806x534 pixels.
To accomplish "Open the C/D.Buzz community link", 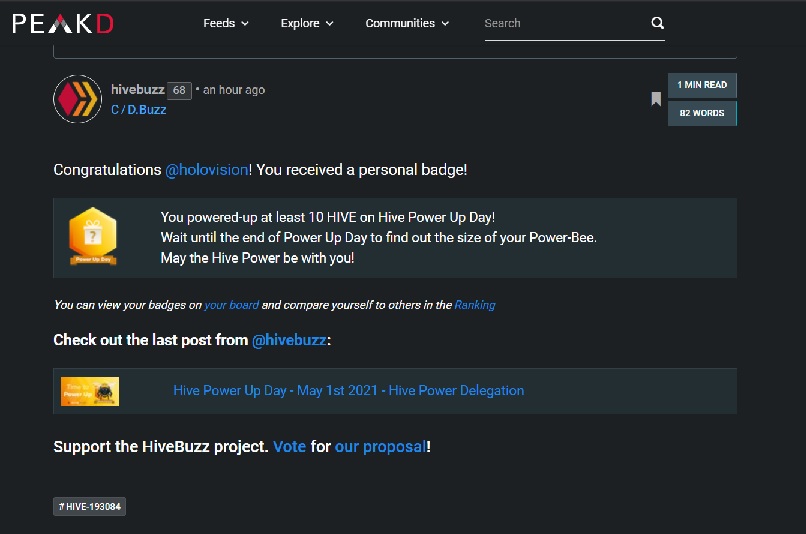I will tap(139, 109).
